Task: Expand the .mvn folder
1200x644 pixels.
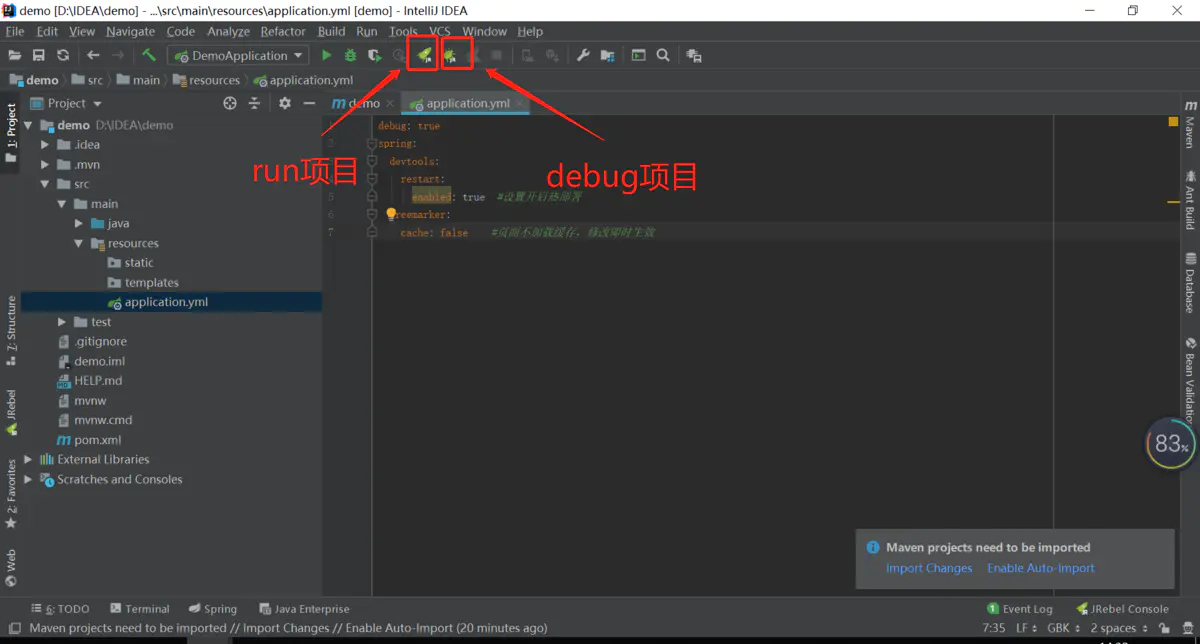Action: click(45, 165)
